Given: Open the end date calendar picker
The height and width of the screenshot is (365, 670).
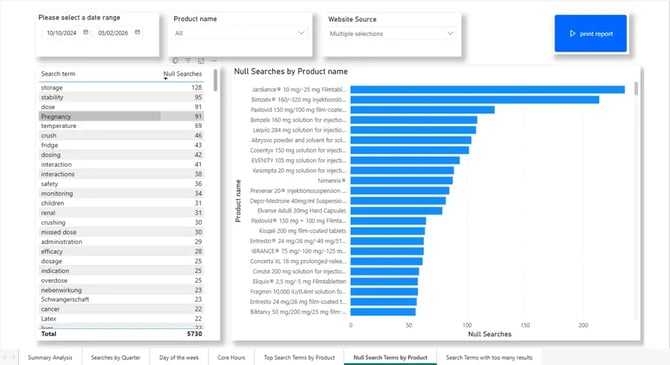Looking at the screenshot, I should click(138, 32).
